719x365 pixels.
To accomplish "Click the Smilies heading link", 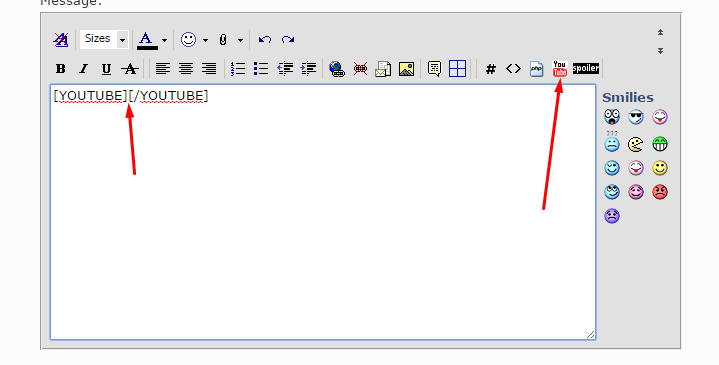I will [x=628, y=97].
